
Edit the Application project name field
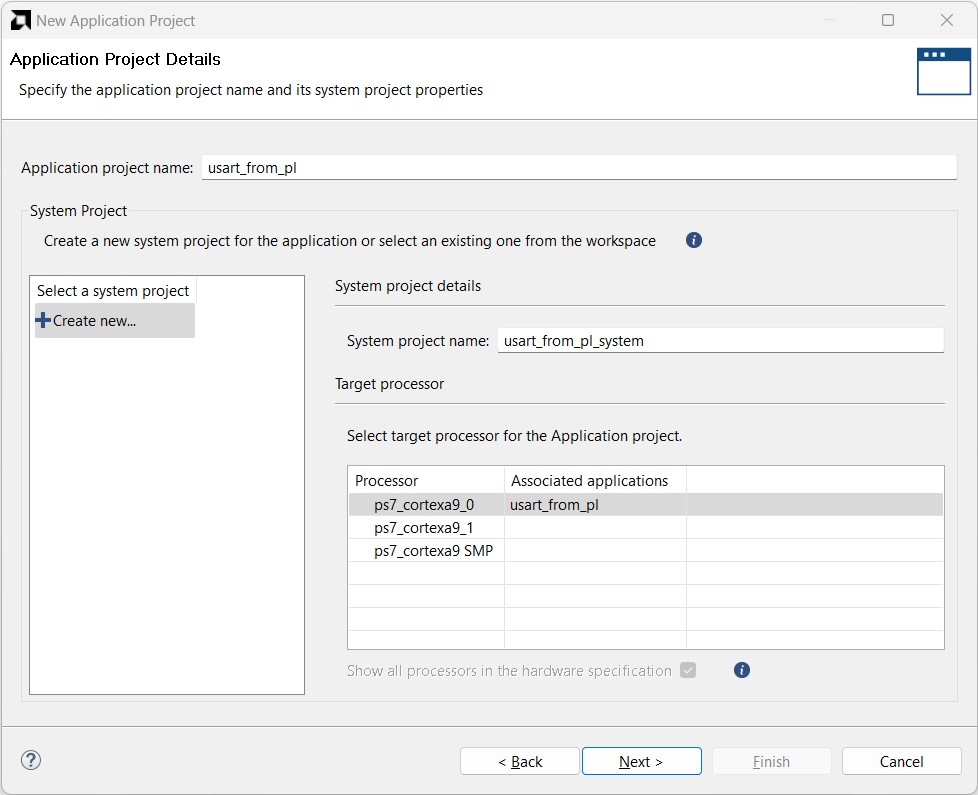click(x=579, y=168)
